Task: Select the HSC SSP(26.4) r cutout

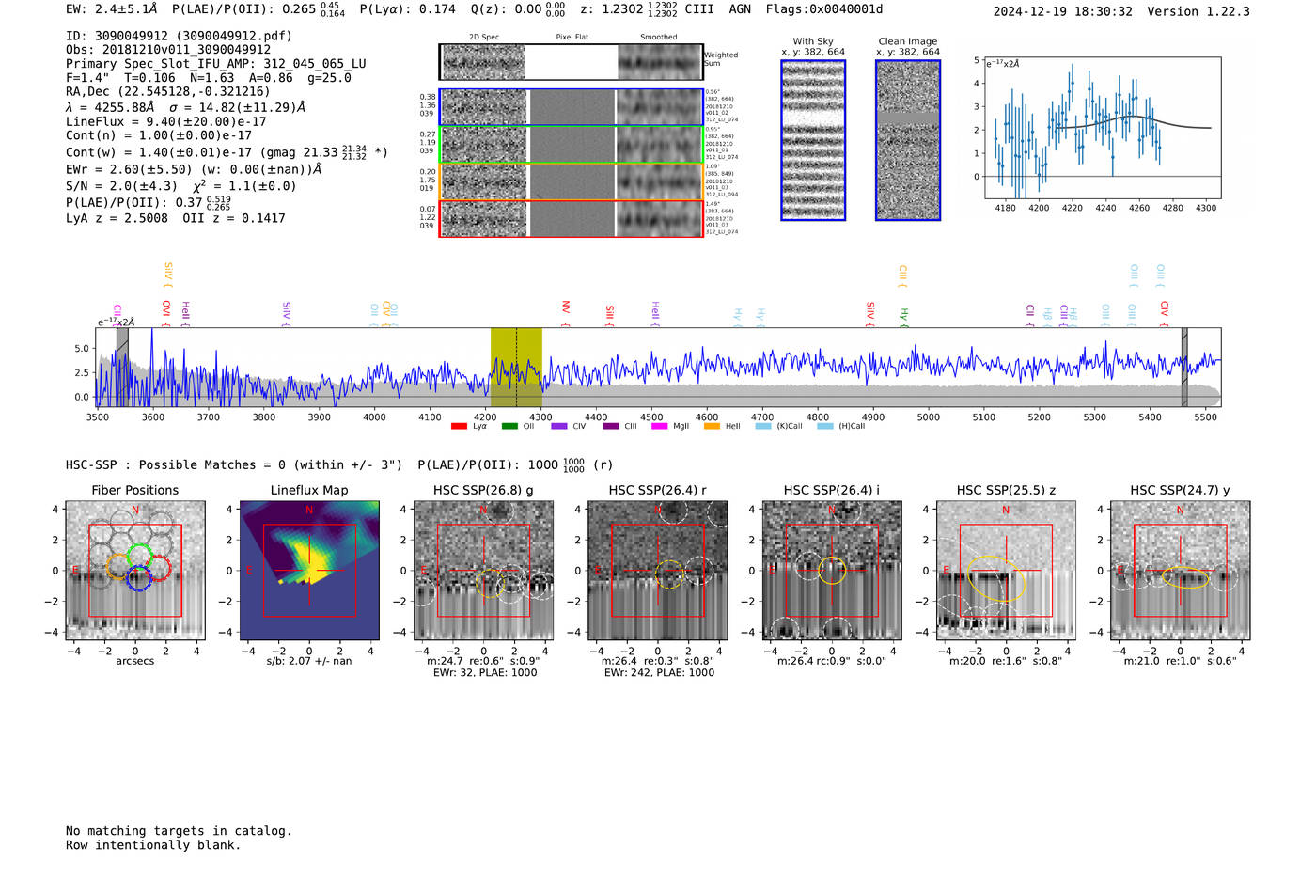Action: pos(658,571)
